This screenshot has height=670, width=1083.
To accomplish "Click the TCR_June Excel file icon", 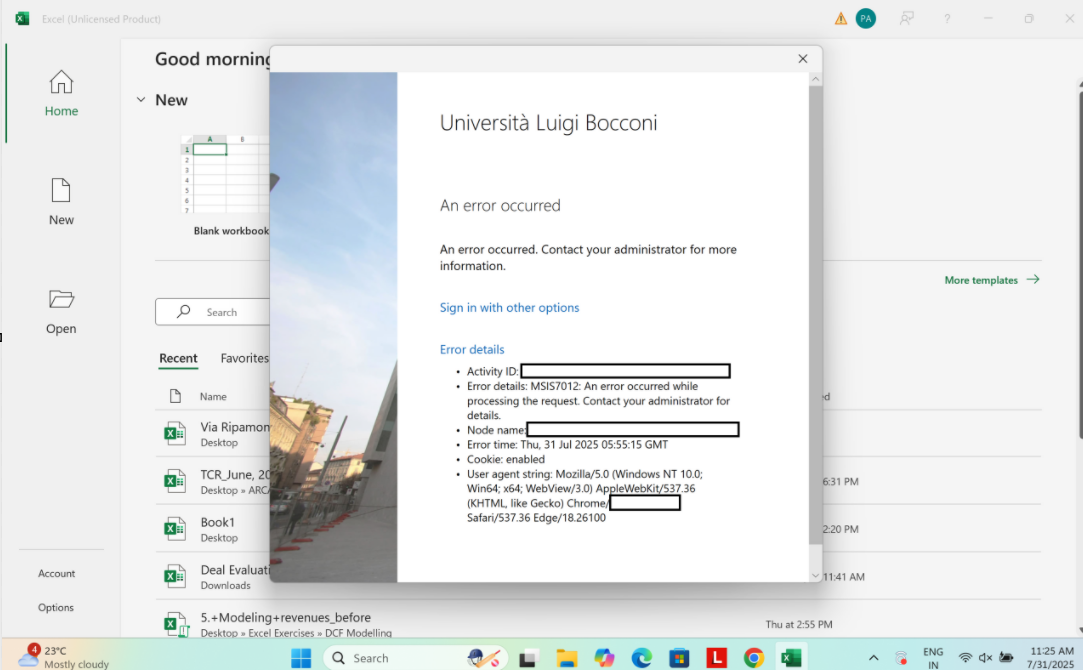I will [175, 481].
